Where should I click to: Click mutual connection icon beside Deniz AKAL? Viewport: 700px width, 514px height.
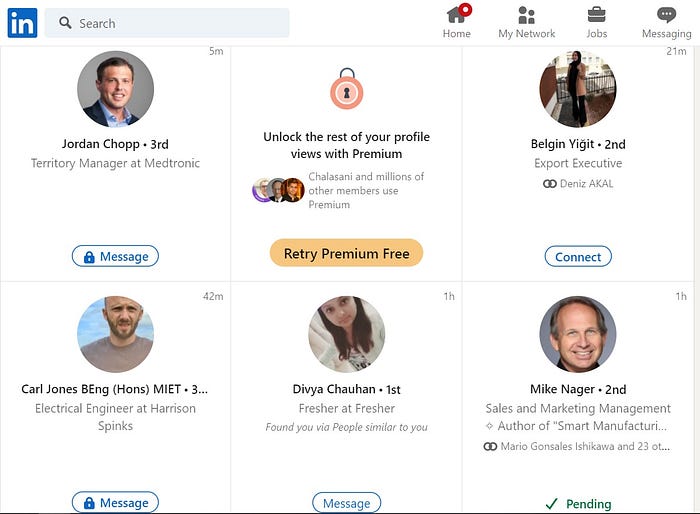[550, 184]
